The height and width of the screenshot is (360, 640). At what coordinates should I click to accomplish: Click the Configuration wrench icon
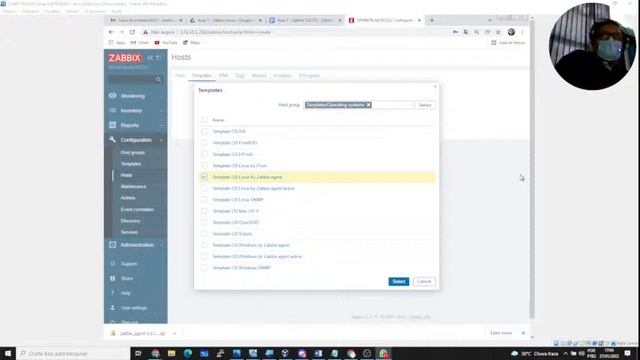pyautogui.click(x=113, y=140)
